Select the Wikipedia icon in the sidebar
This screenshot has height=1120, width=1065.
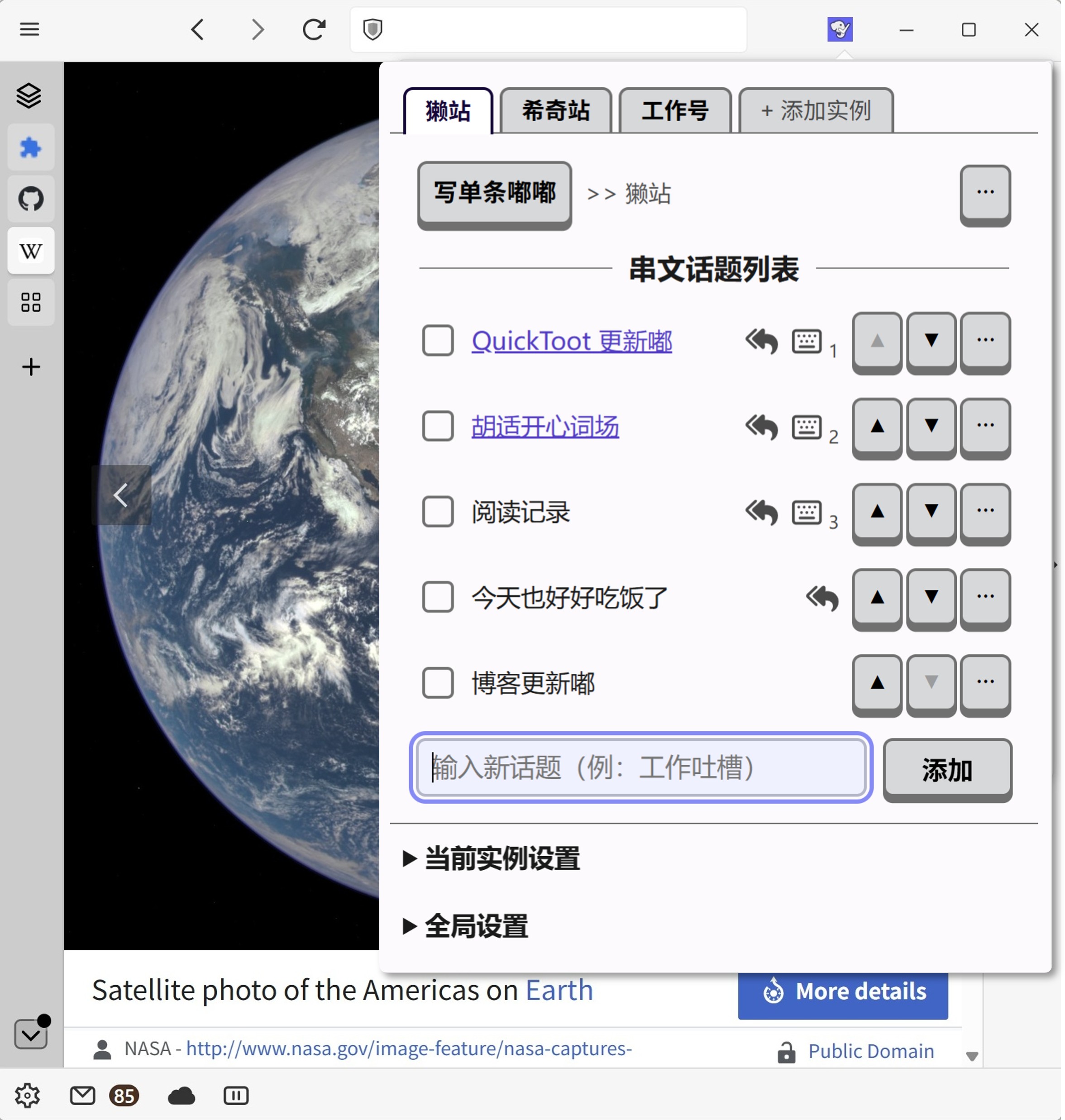[x=31, y=250]
